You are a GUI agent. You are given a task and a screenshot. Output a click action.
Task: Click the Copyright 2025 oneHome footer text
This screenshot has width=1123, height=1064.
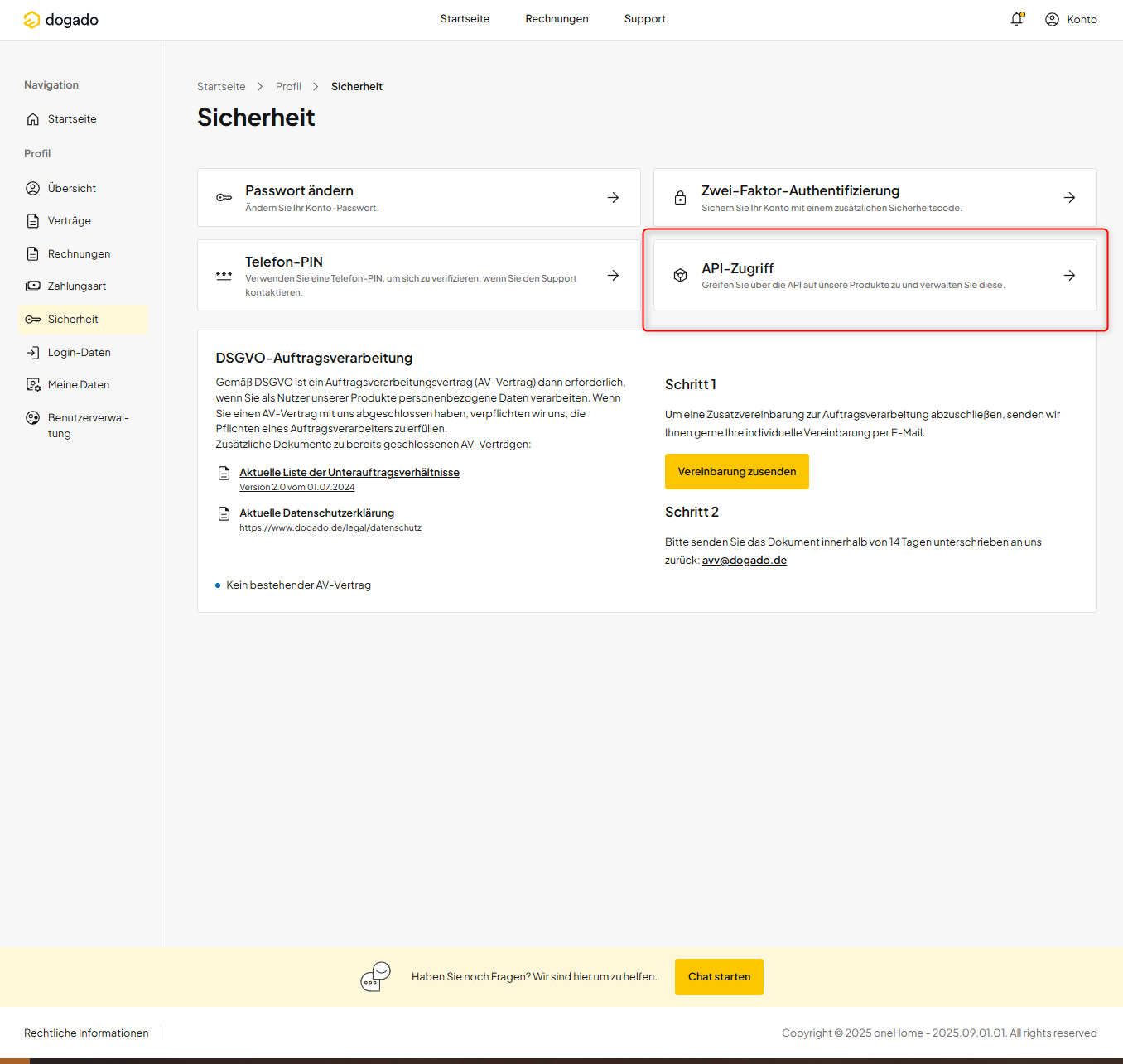(939, 1033)
